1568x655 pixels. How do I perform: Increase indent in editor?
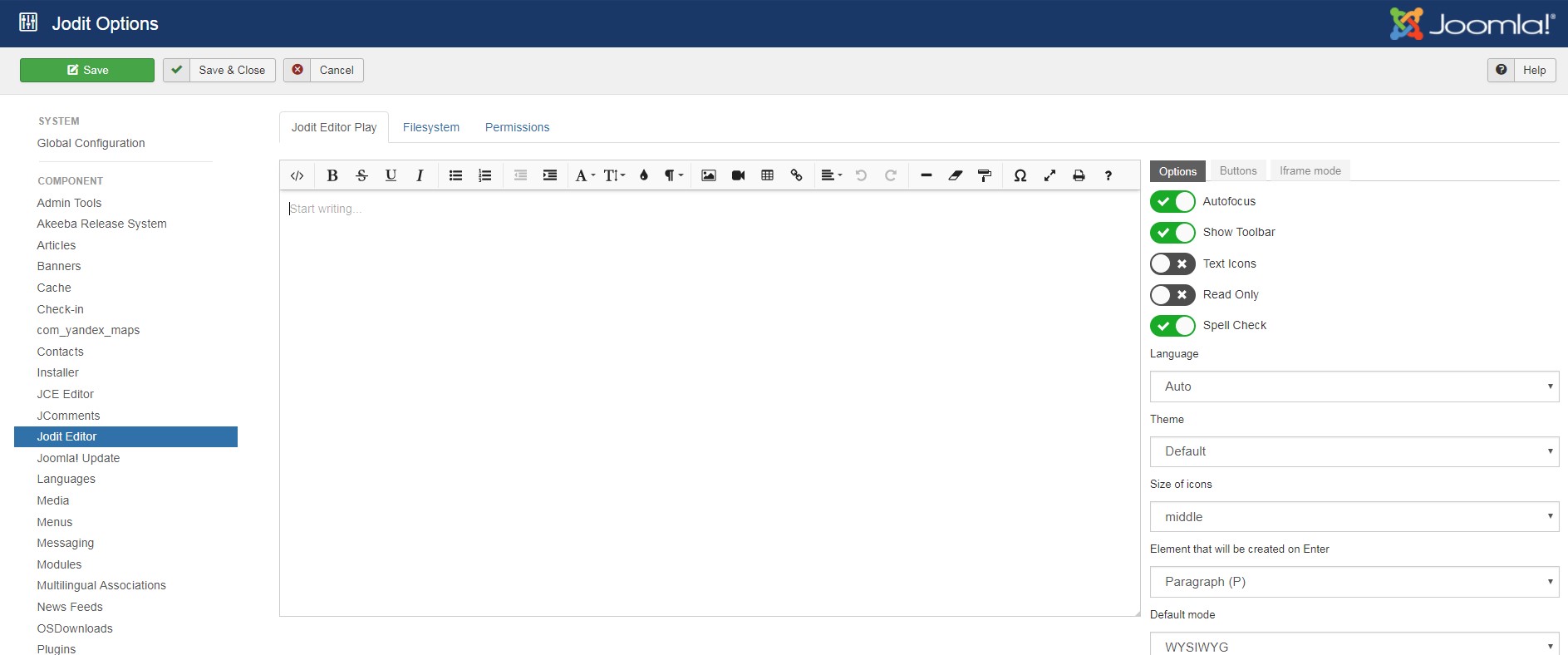[549, 175]
